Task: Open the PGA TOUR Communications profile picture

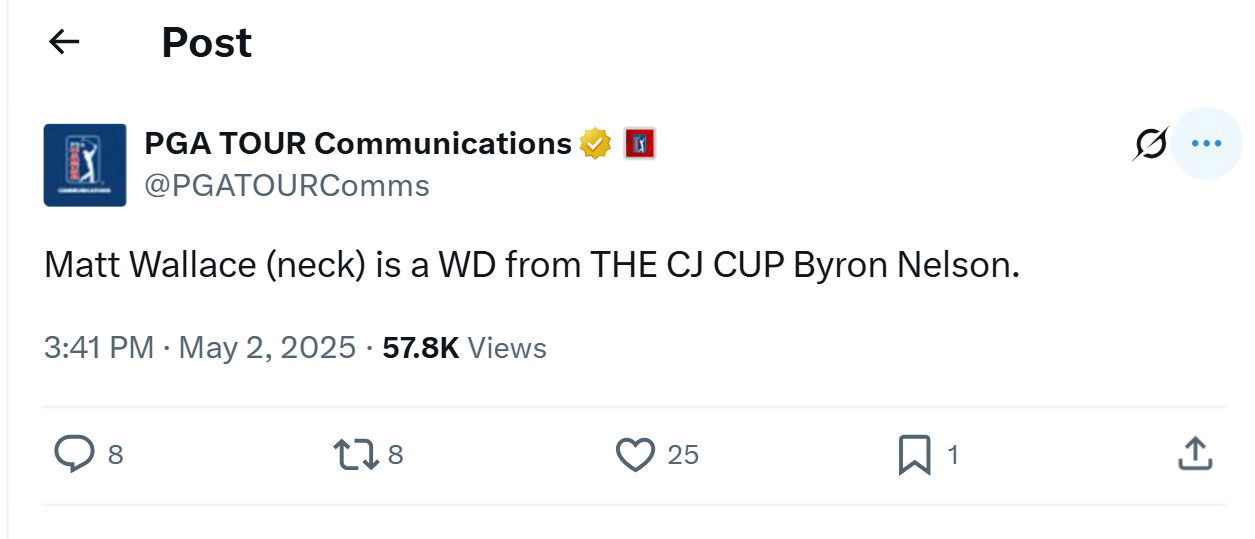Action: tap(85, 165)
